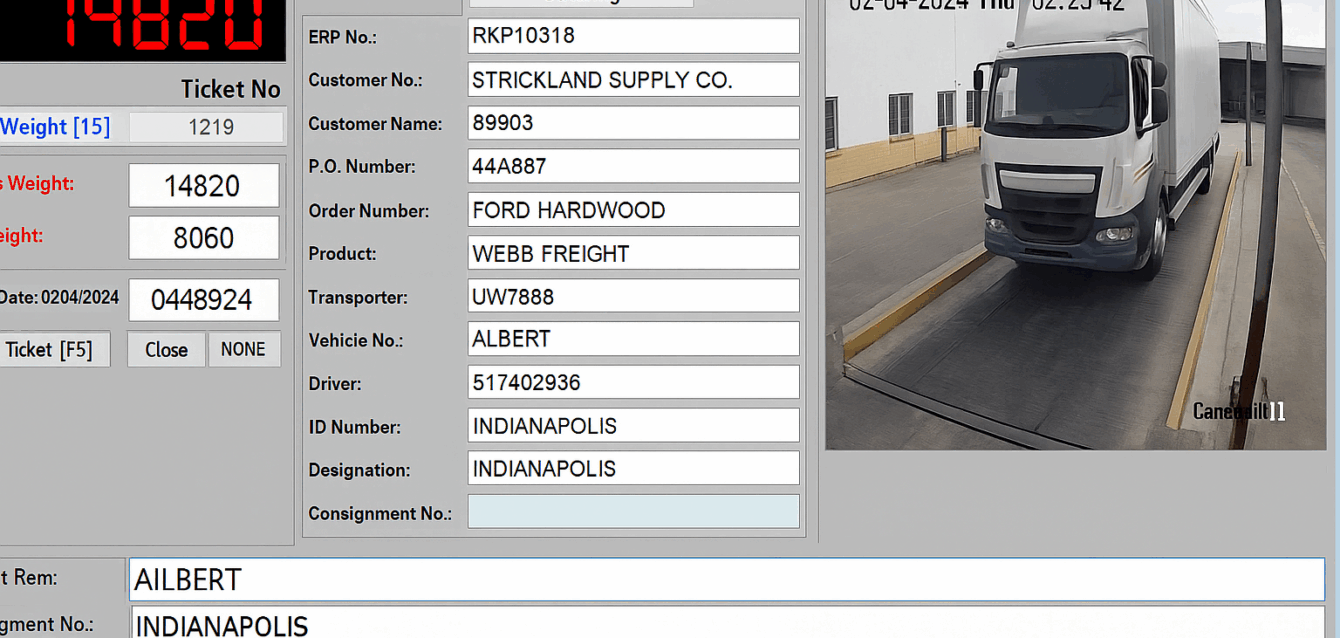
Task: Select the Driver field showing 517402936
Action: point(633,382)
